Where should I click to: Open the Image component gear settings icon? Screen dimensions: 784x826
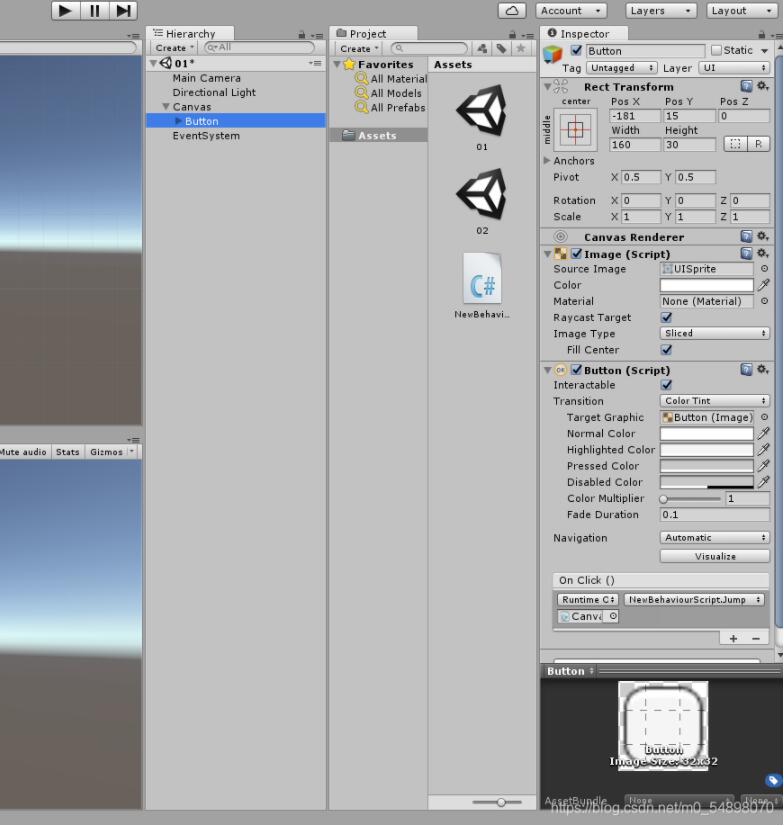coord(763,254)
